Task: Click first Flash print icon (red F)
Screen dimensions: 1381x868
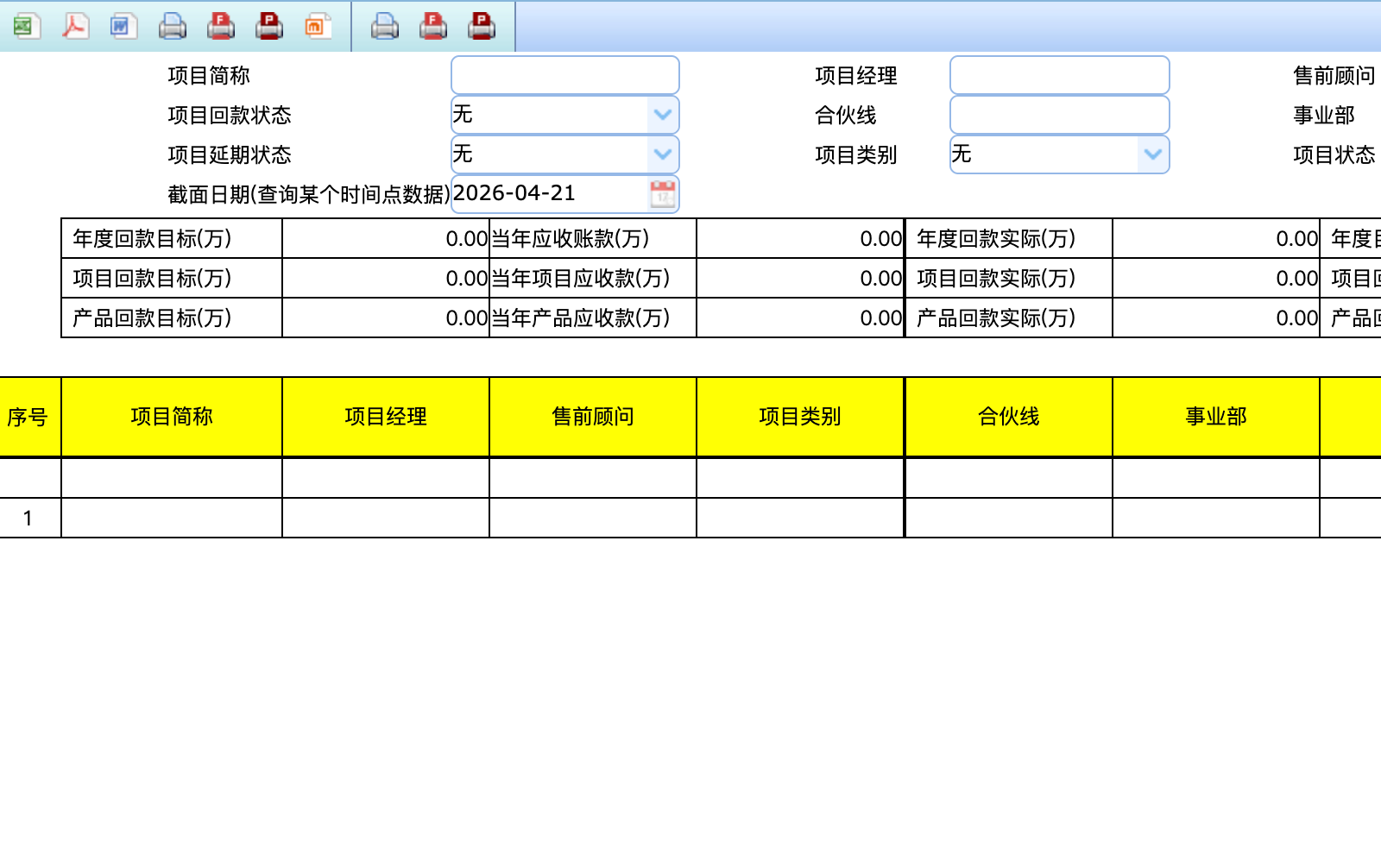Action: [x=221, y=27]
